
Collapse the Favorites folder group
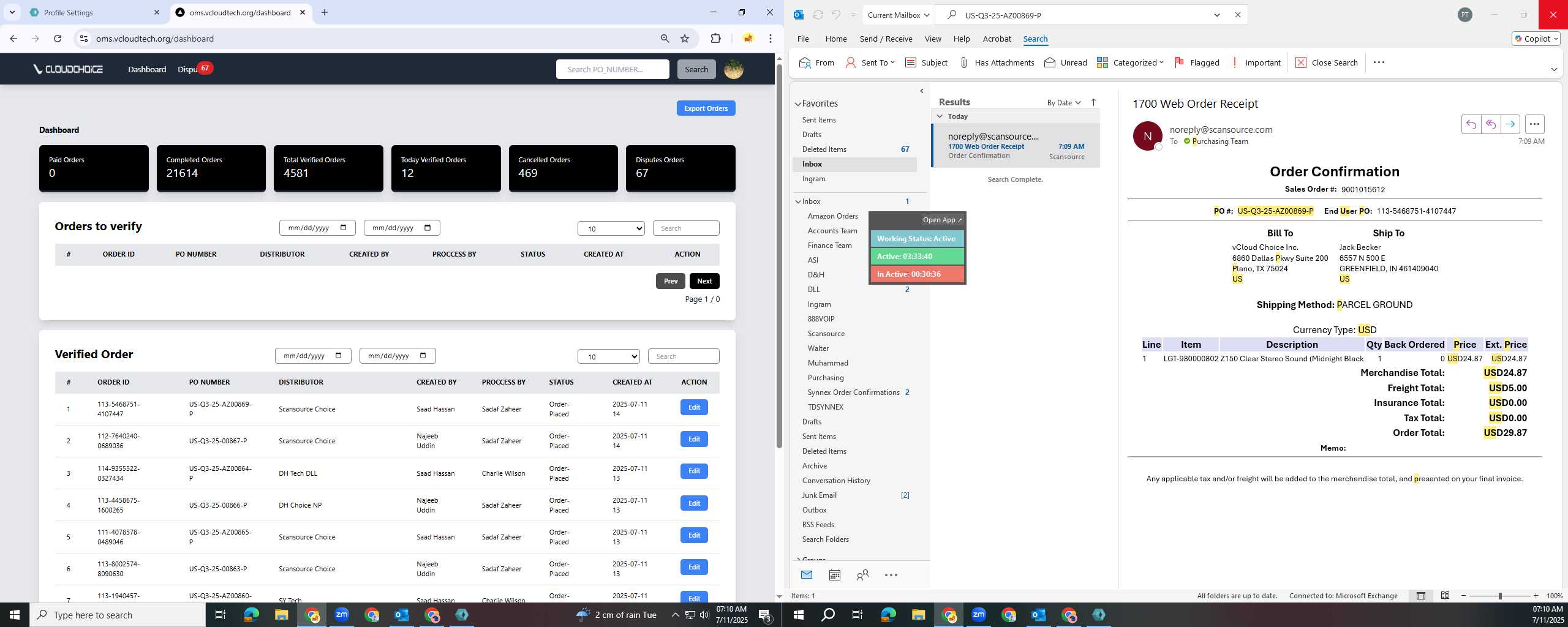point(798,104)
